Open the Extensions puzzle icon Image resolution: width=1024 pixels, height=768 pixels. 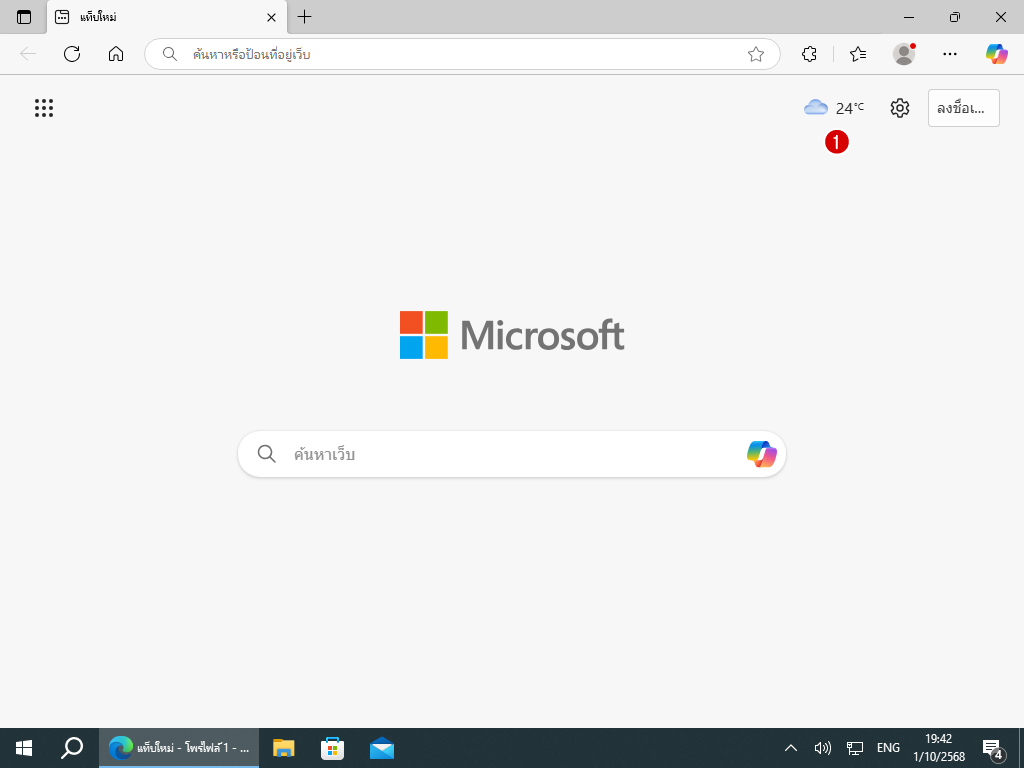click(810, 54)
